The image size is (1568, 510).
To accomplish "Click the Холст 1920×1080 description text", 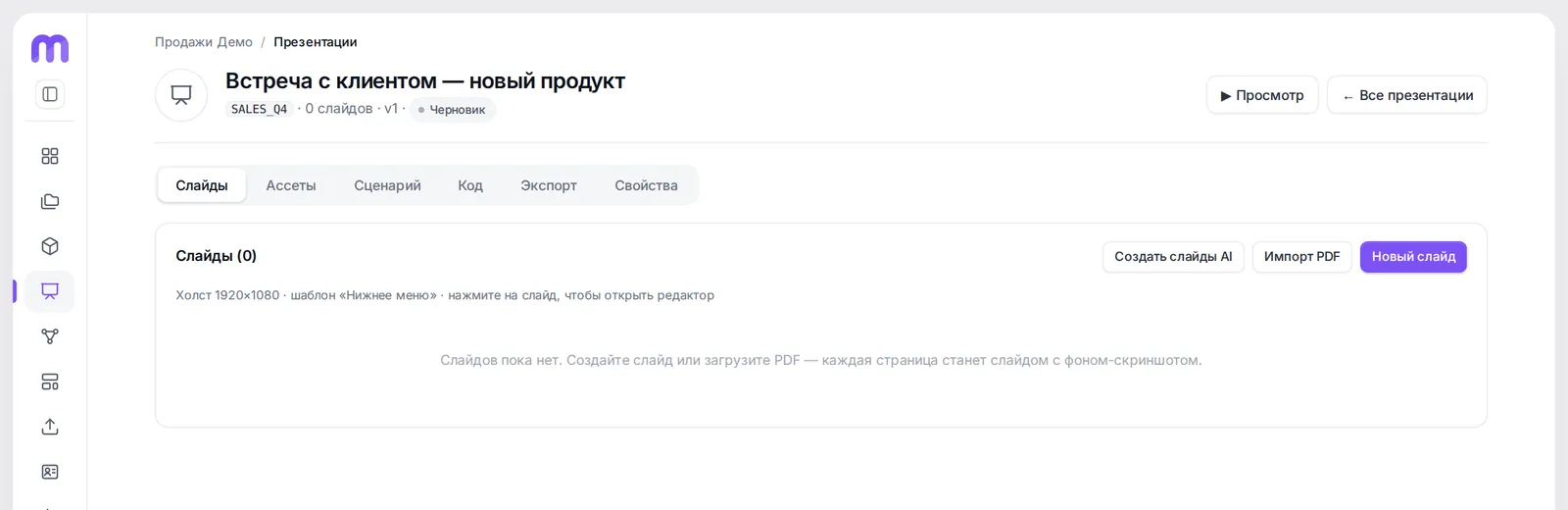I will [445, 295].
